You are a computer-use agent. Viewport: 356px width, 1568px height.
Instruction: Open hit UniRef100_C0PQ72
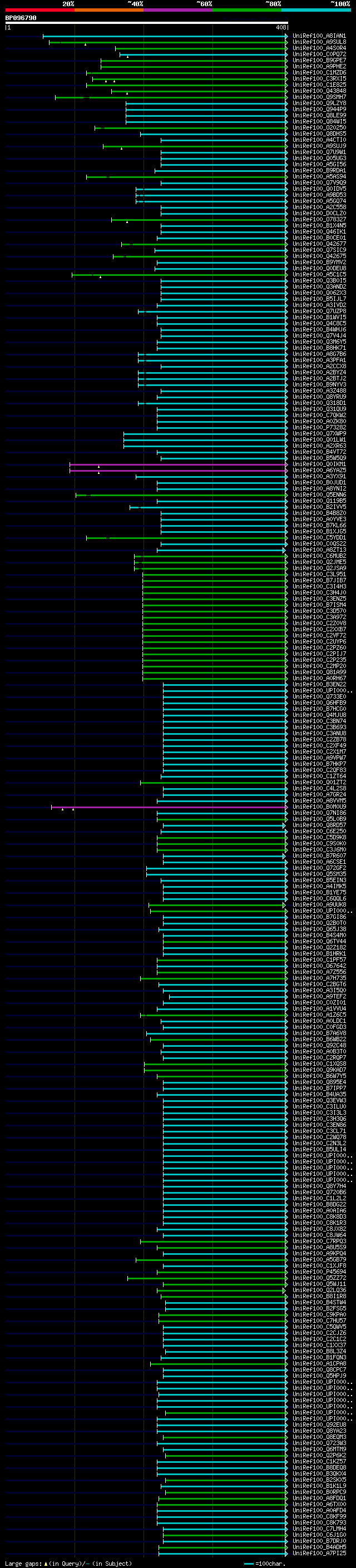pos(319,54)
